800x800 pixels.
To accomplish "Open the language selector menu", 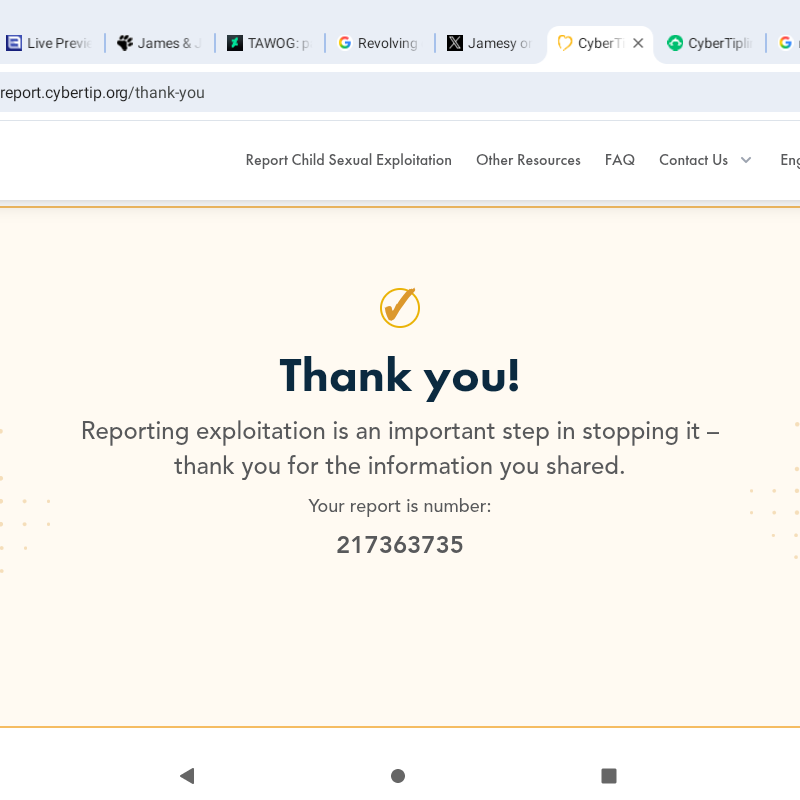I will (x=790, y=160).
